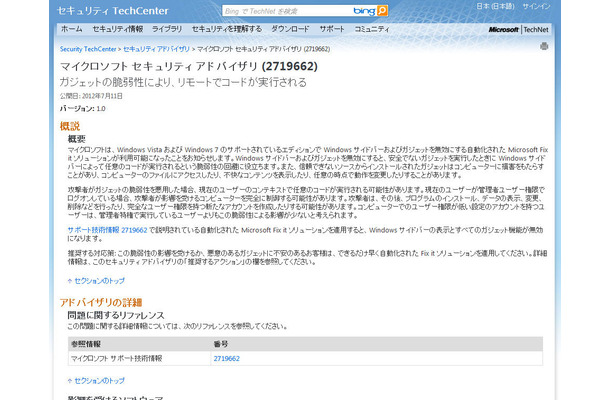Click the 参照情報 table header
The height and width of the screenshot is (400, 610).
pos(86,344)
